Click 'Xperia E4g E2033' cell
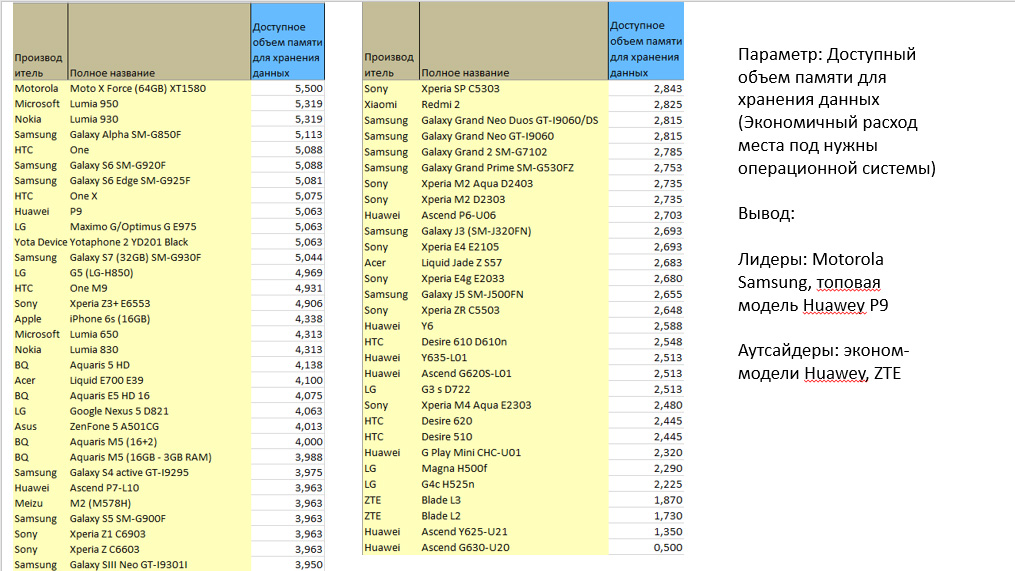The image size is (1015, 571). point(514,278)
